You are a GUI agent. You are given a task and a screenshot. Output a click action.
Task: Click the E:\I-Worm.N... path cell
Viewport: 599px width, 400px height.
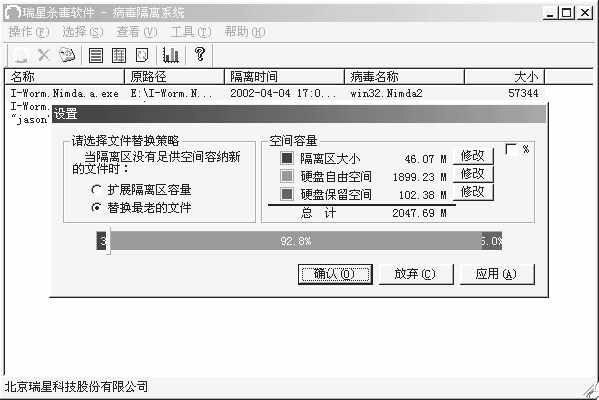tap(171, 93)
